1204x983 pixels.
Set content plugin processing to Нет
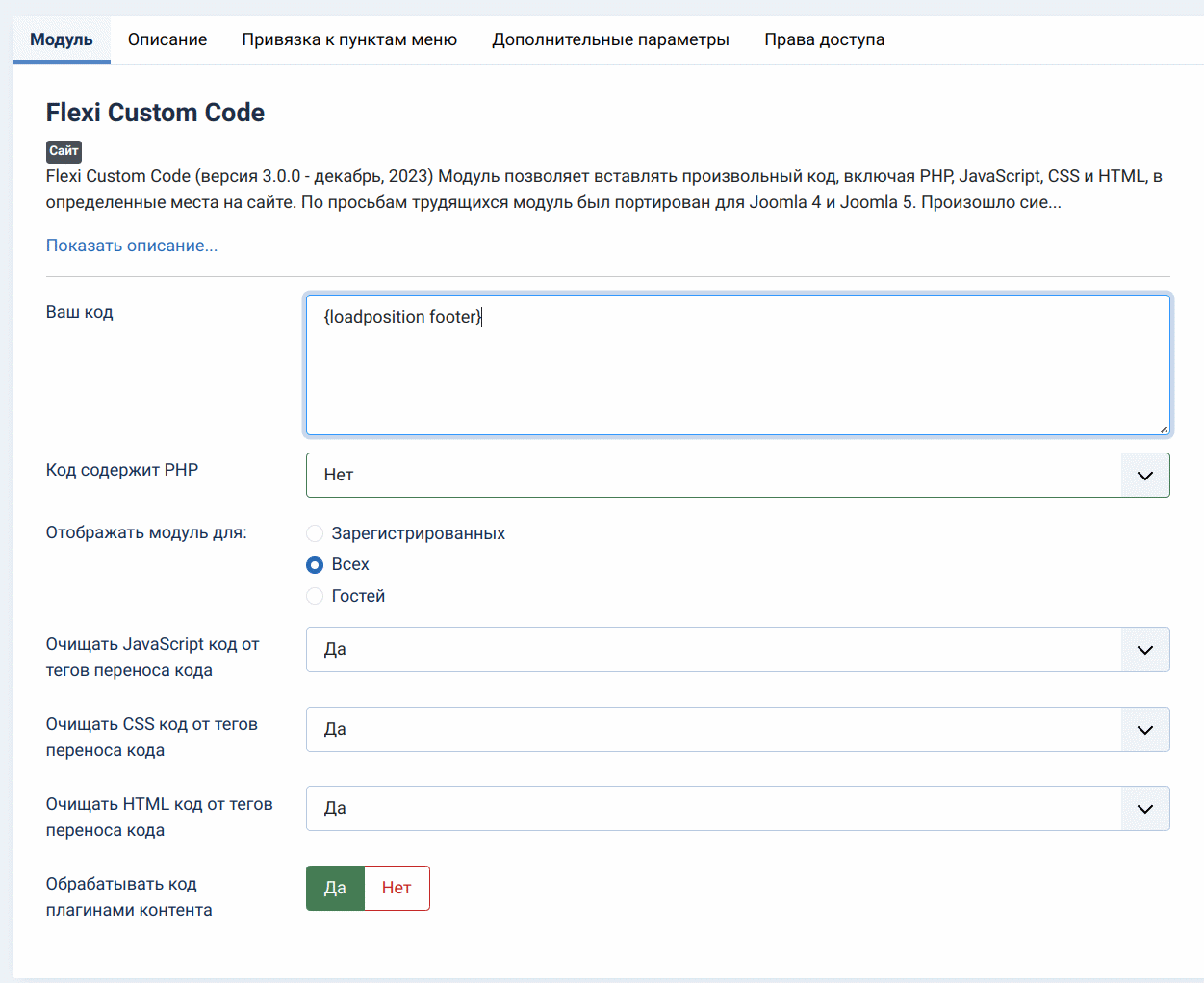tap(397, 888)
